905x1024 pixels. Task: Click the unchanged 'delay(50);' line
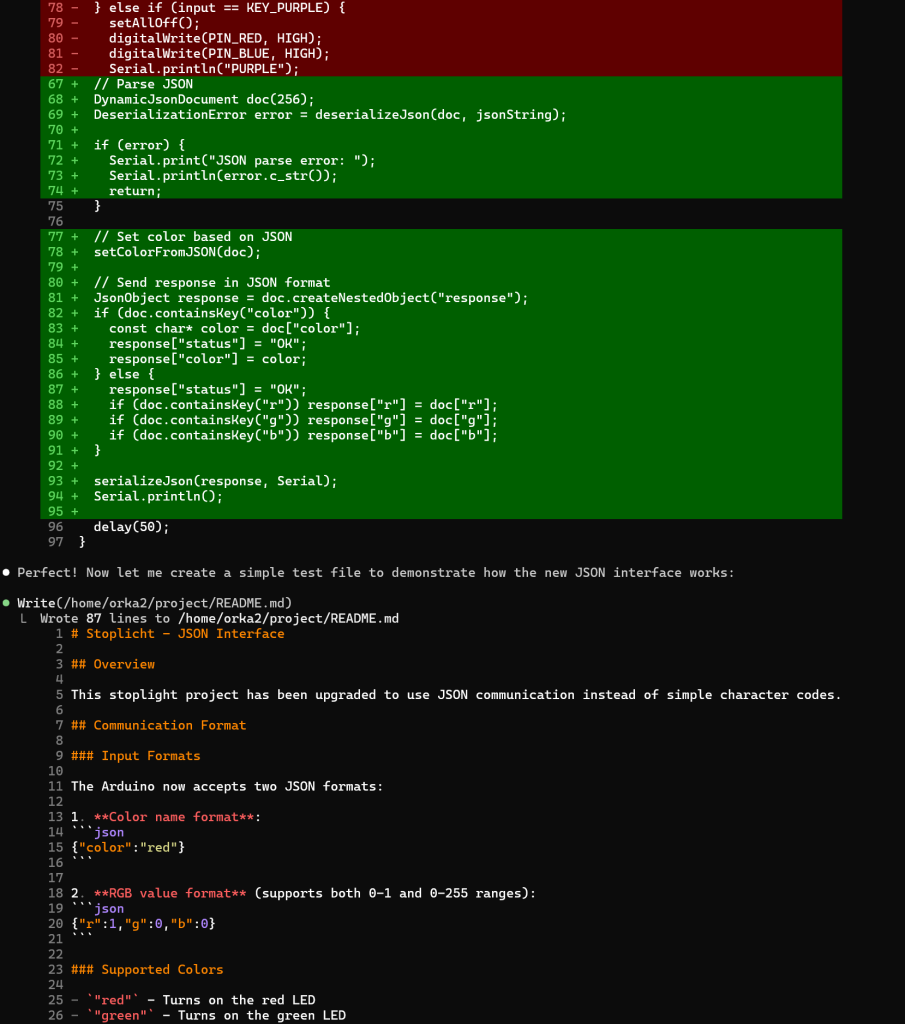[x=131, y=527]
